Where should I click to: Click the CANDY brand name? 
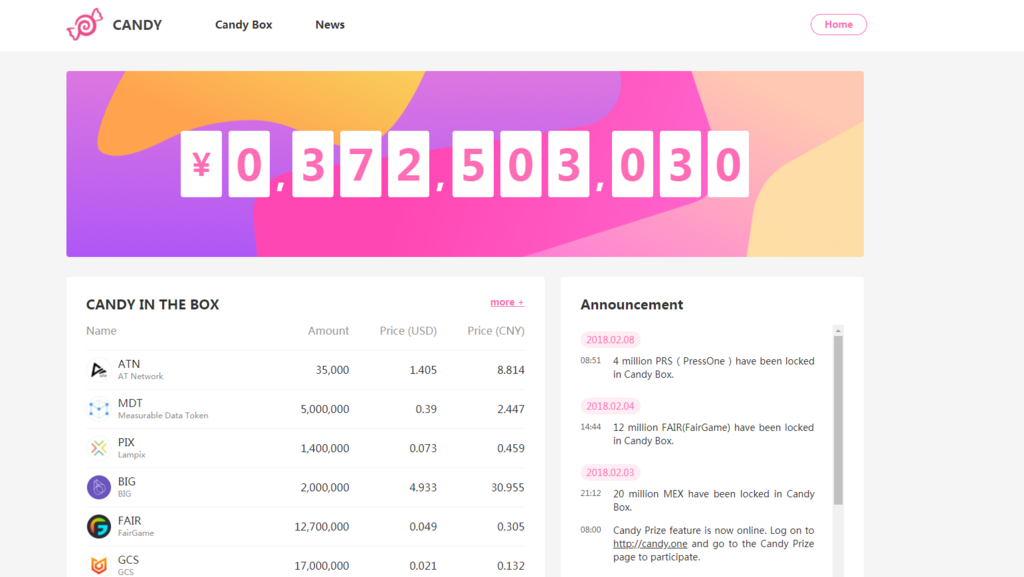click(x=137, y=25)
